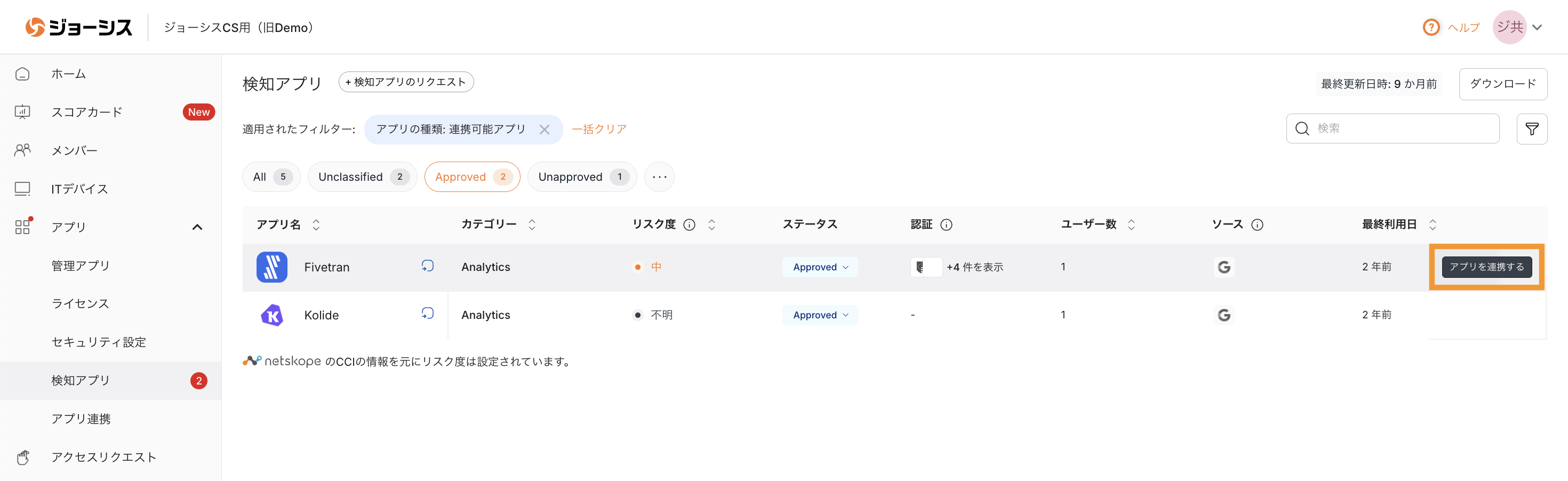Click the リスク度 info icon
The image size is (1568, 481).
pyautogui.click(x=689, y=224)
